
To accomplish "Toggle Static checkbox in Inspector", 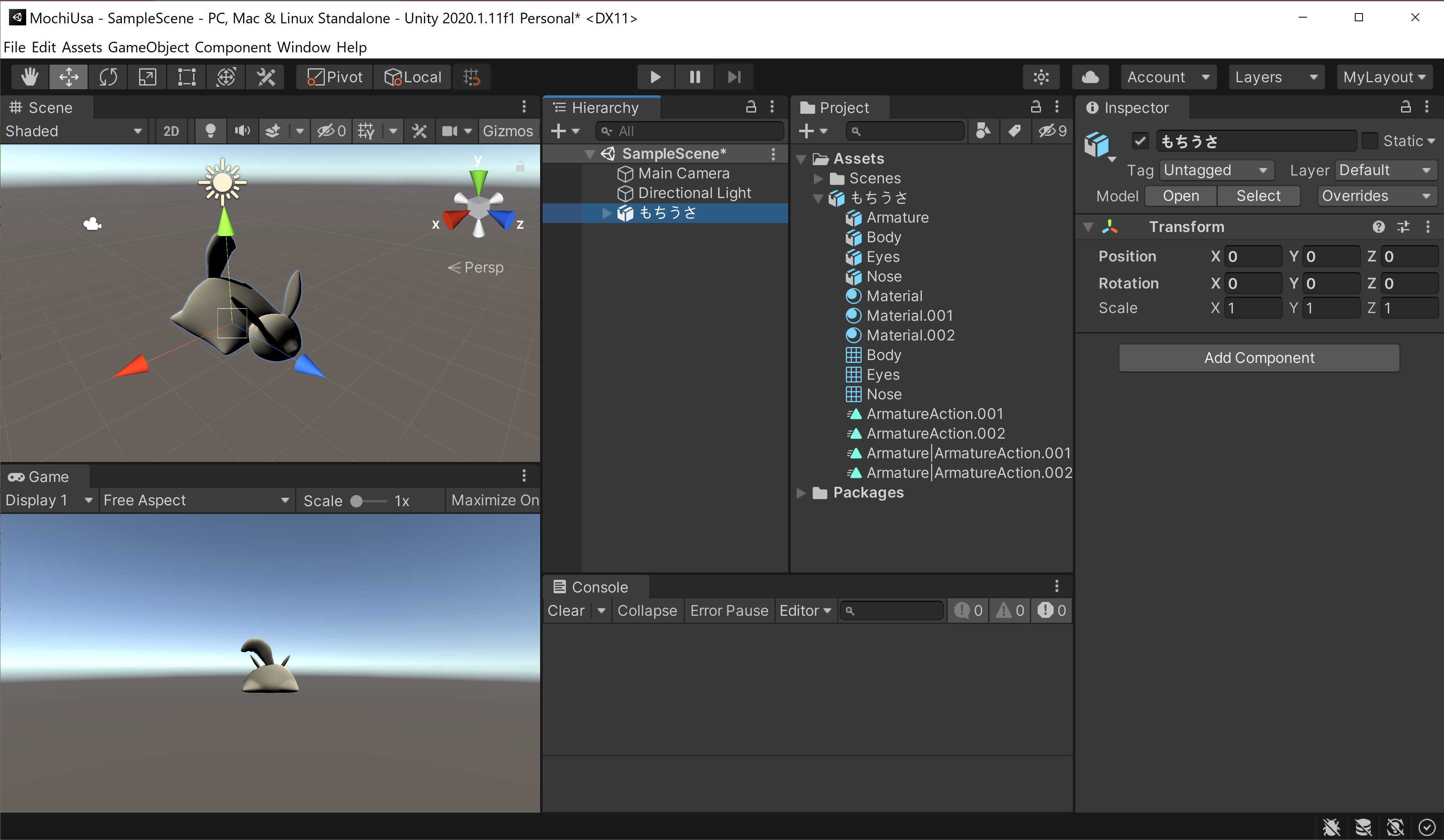I will 1370,141.
